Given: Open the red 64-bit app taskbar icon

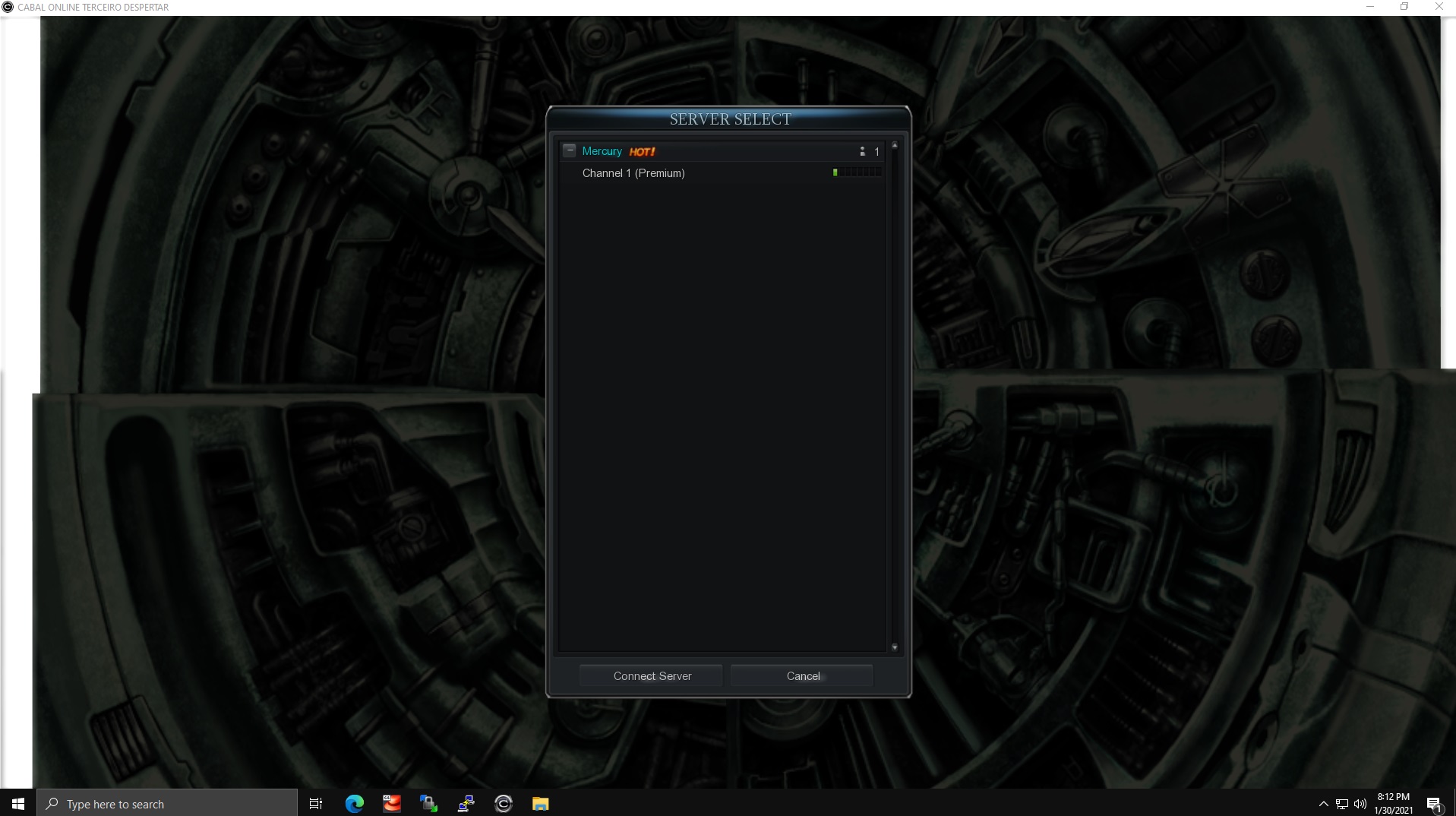Looking at the screenshot, I should pos(392,803).
